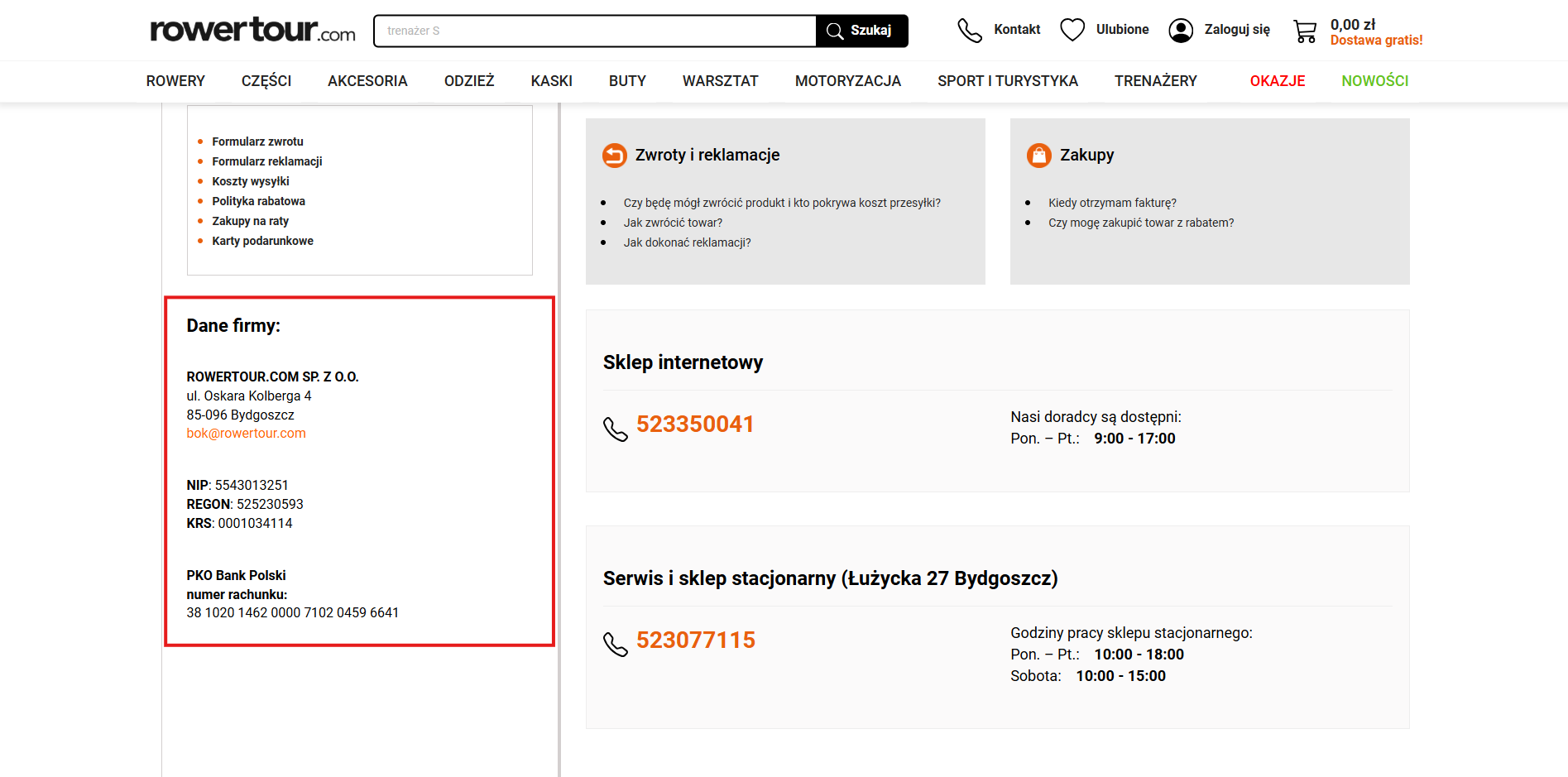Image resolution: width=1568 pixels, height=777 pixels.
Task: Click online shop phone number 523350041
Action: click(695, 424)
